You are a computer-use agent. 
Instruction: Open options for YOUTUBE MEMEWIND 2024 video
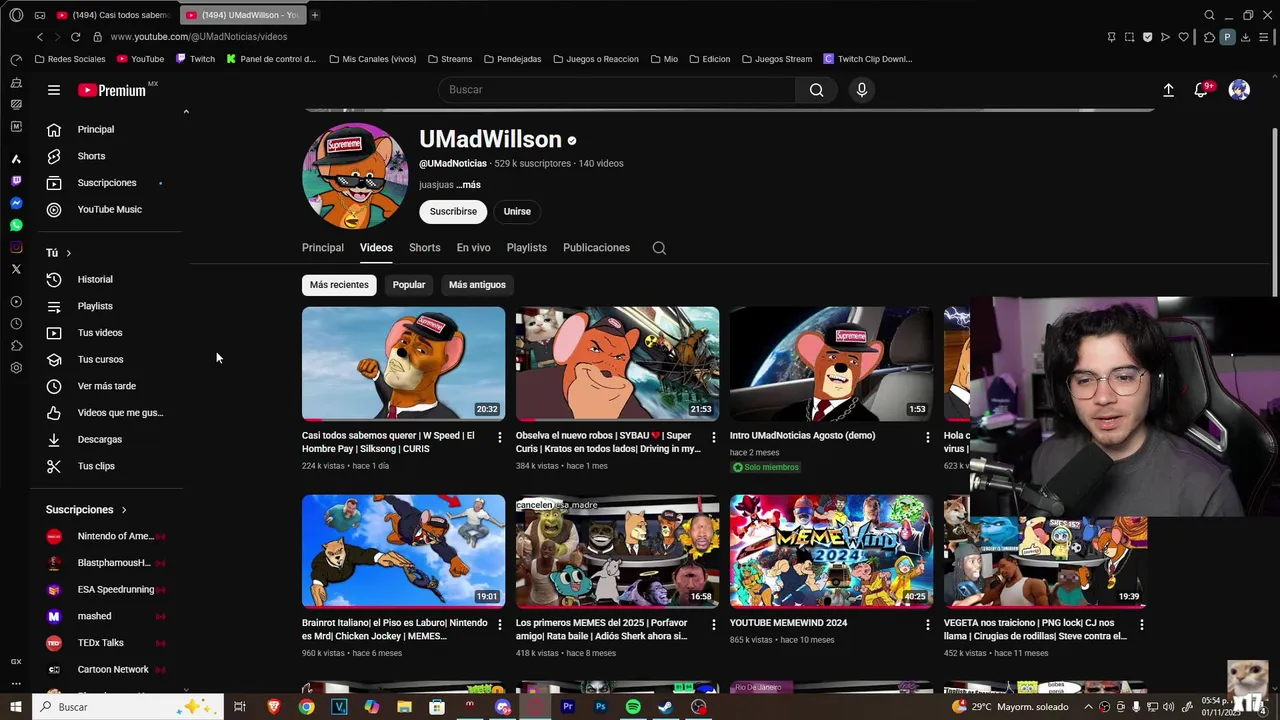pyautogui.click(x=927, y=624)
